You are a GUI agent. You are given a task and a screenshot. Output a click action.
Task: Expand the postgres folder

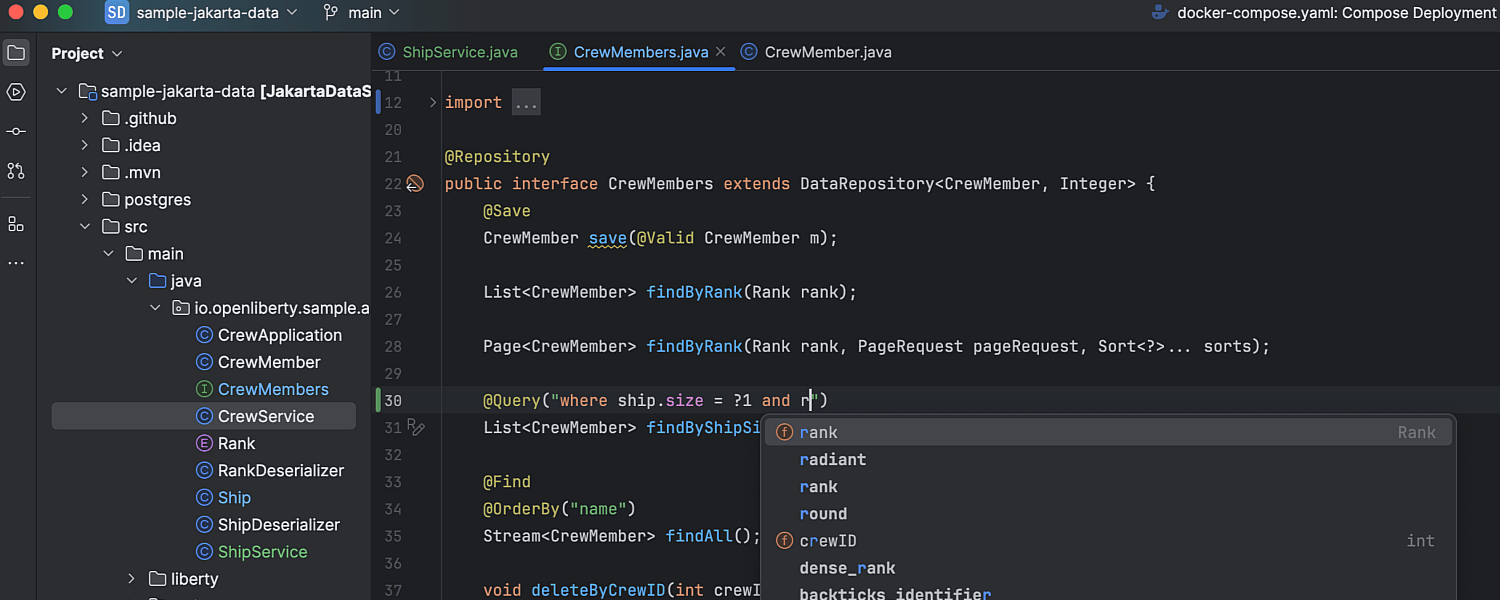pos(85,200)
